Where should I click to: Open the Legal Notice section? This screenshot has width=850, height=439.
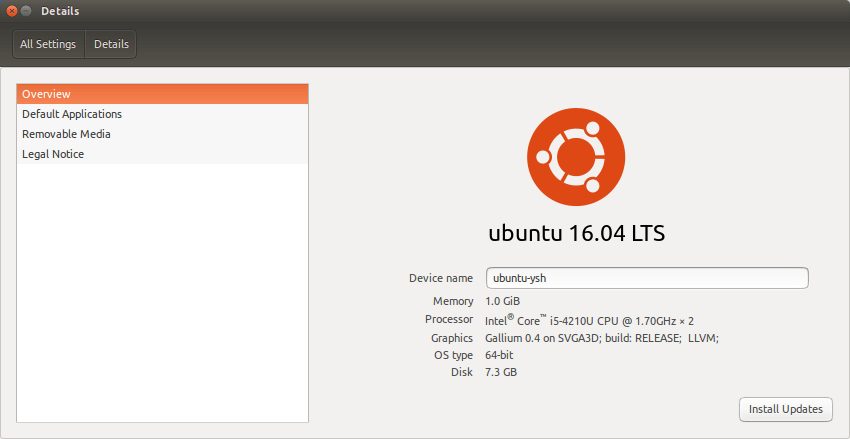(x=162, y=154)
